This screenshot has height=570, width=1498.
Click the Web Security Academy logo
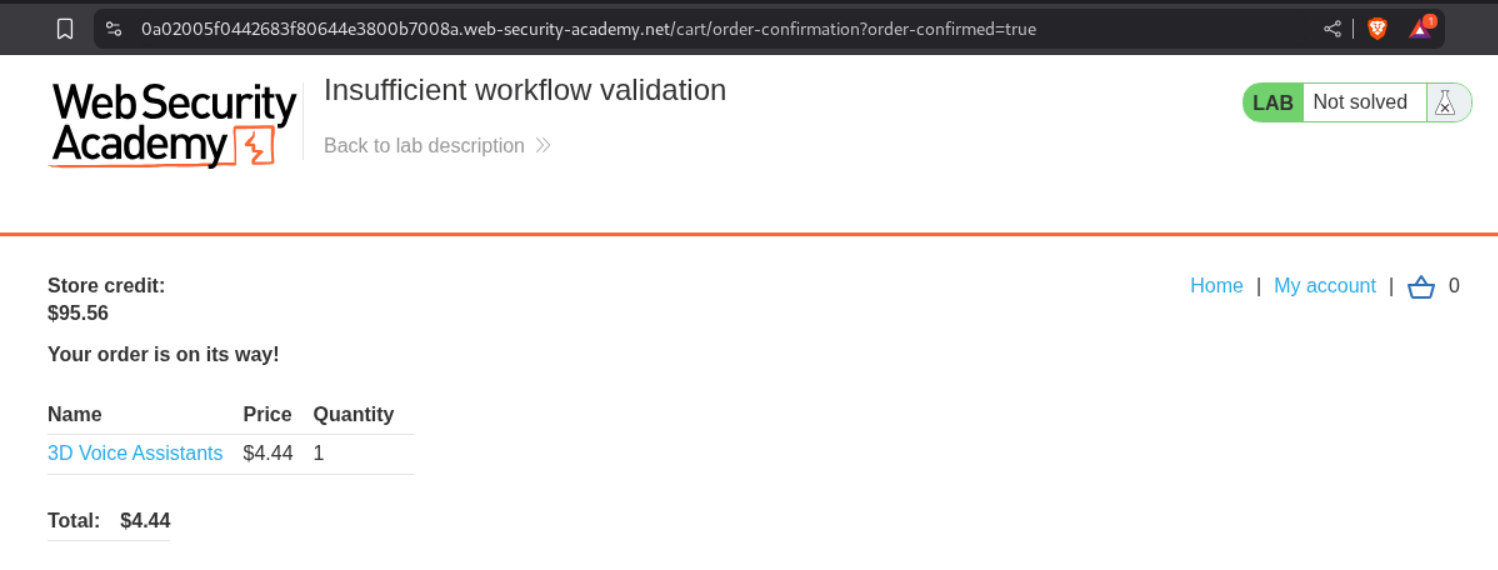tap(174, 124)
